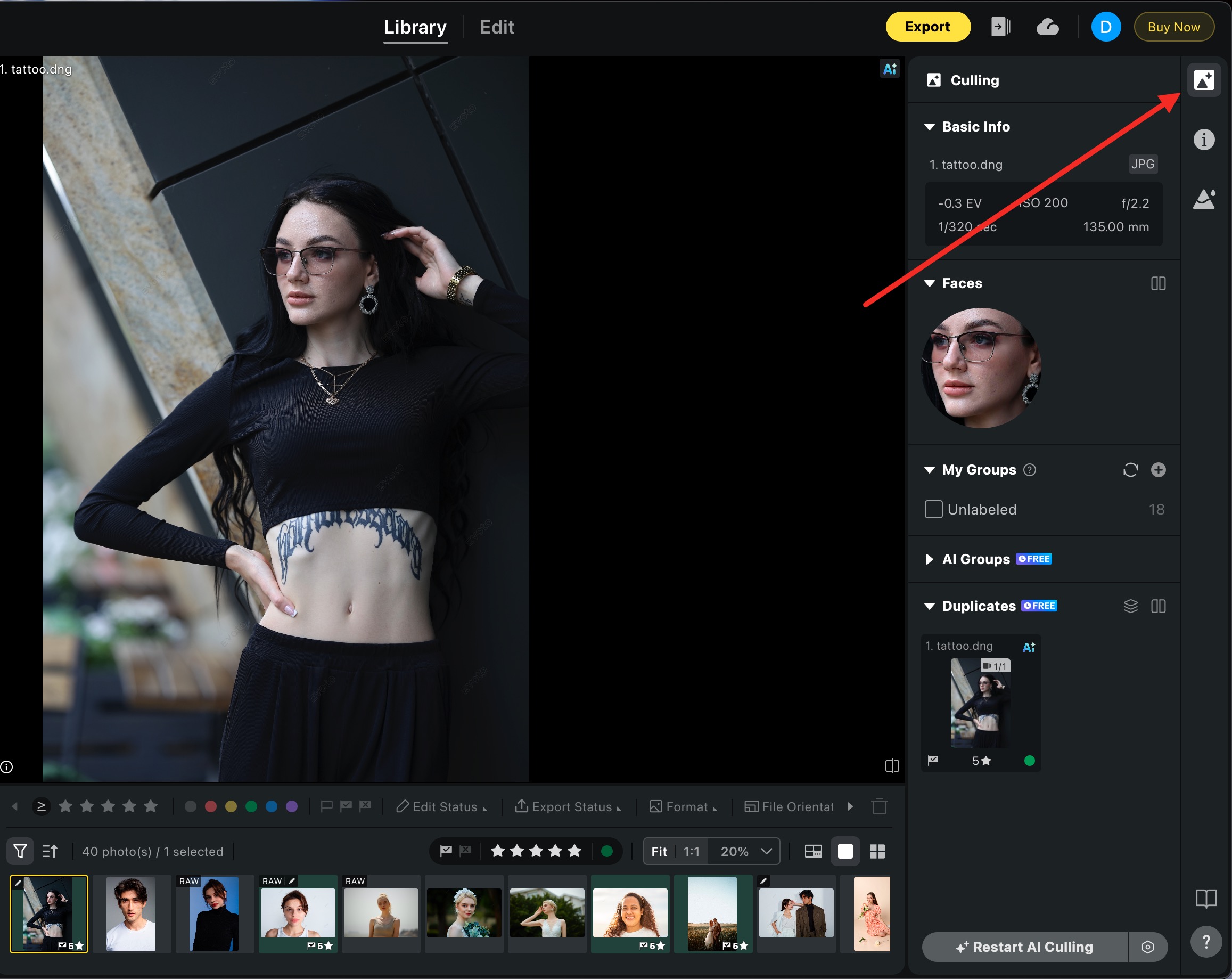Check the Unlabeled group checkbox
Viewport: 1232px width, 979px height.
click(933, 509)
